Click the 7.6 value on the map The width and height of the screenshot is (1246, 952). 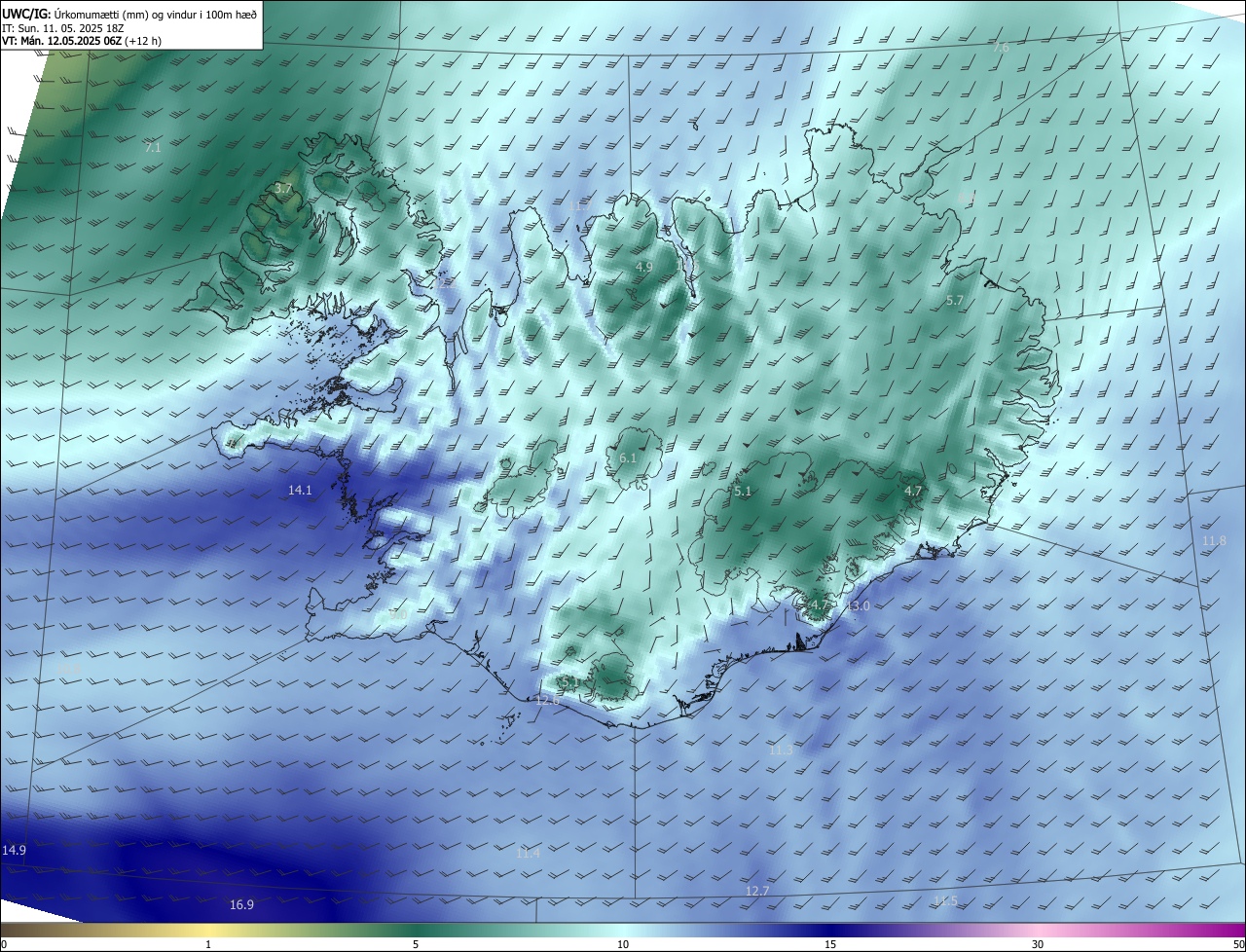coord(1000,47)
